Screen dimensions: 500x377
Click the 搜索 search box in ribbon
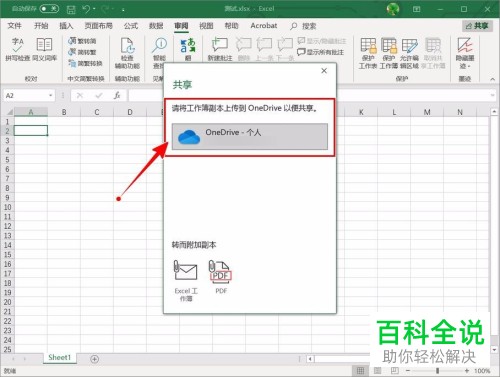[x=303, y=26]
